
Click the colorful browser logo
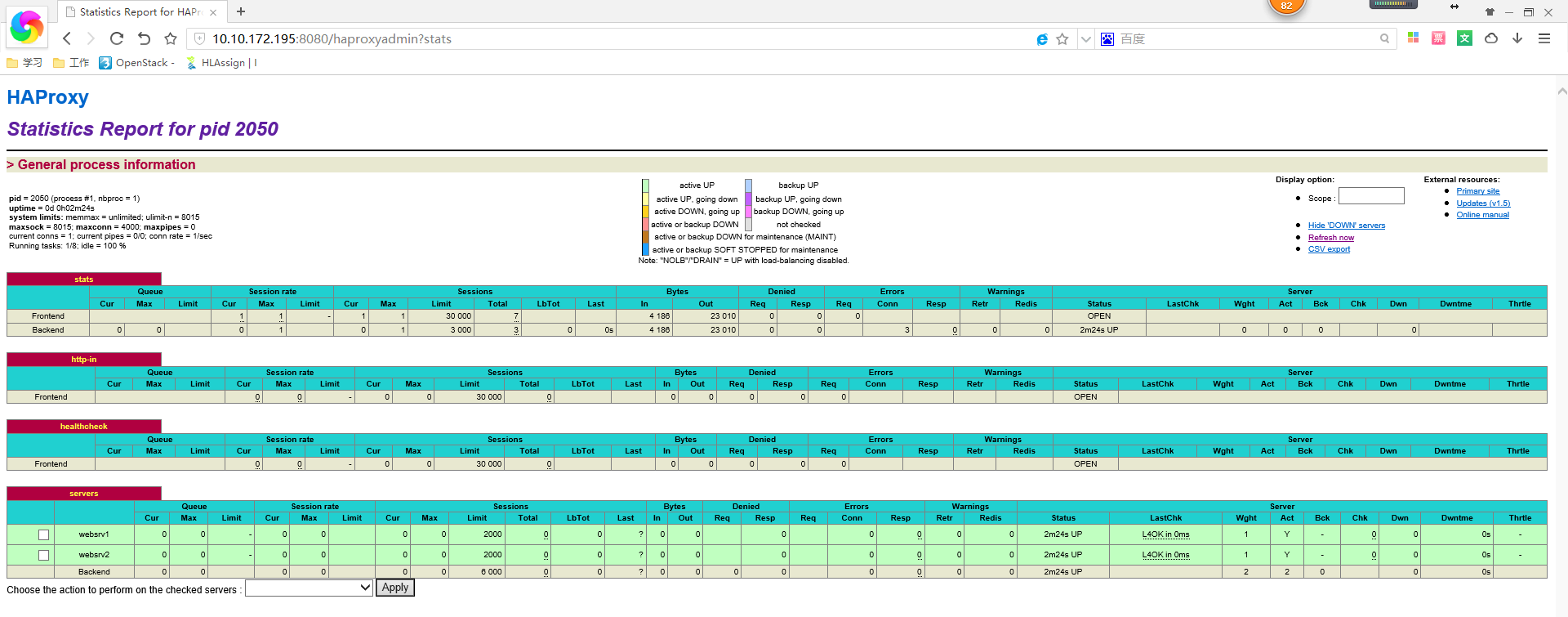pyautogui.click(x=26, y=27)
